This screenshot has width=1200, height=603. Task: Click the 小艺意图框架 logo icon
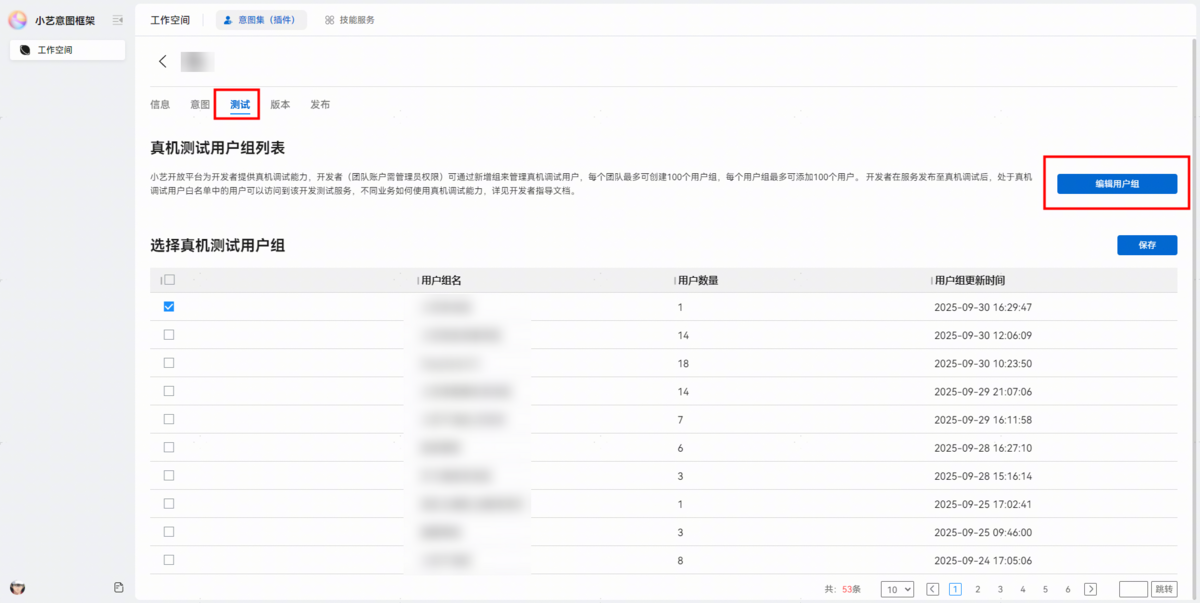[x=18, y=20]
